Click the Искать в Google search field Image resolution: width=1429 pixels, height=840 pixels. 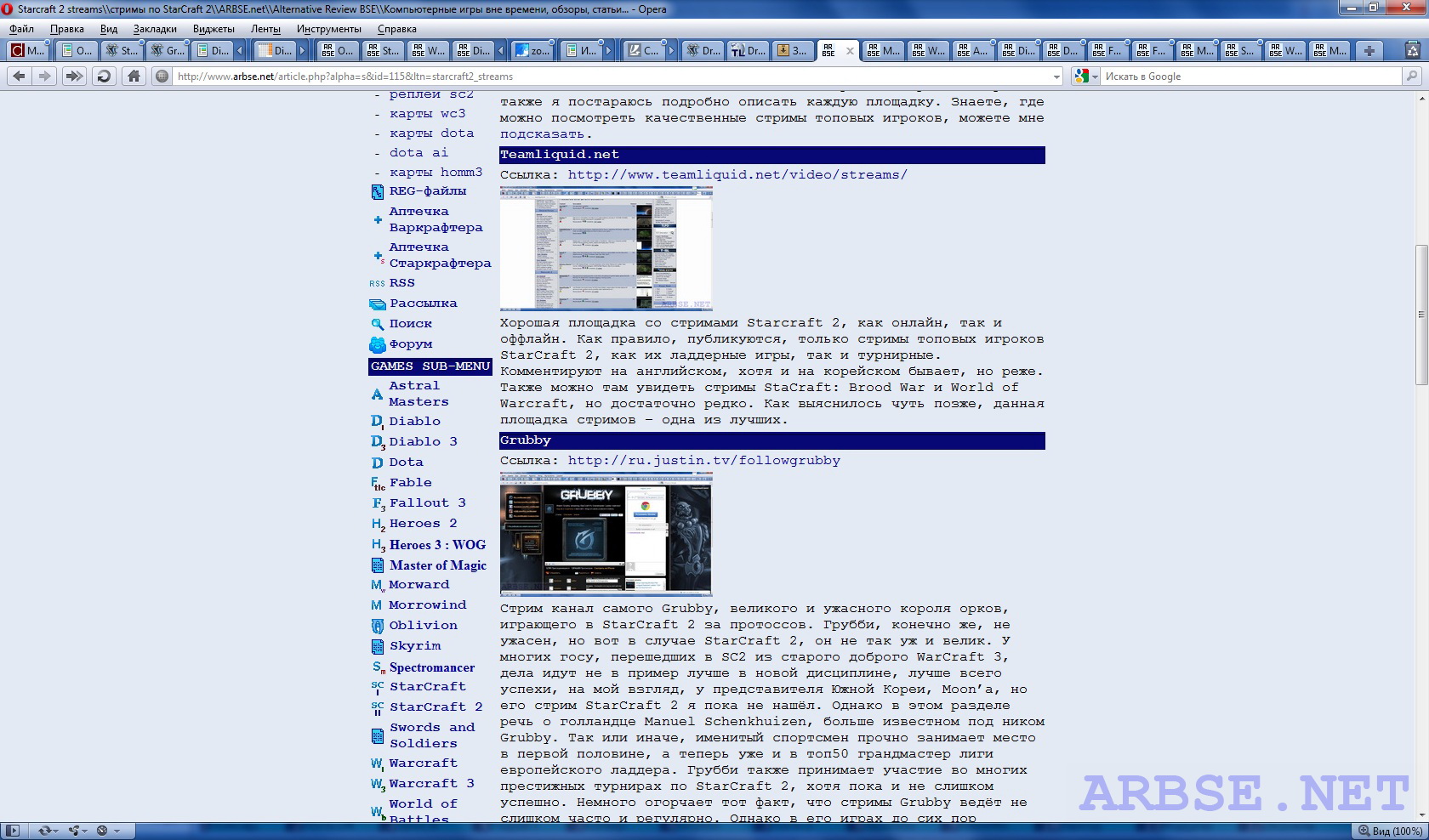click(x=1250, y=77)
